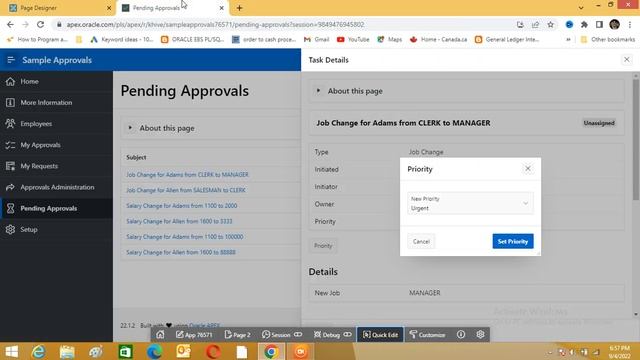640x360 pixels.
Task: Open Salary Change for Allen 1600 to 3333
Action: (x=179, y=221)
